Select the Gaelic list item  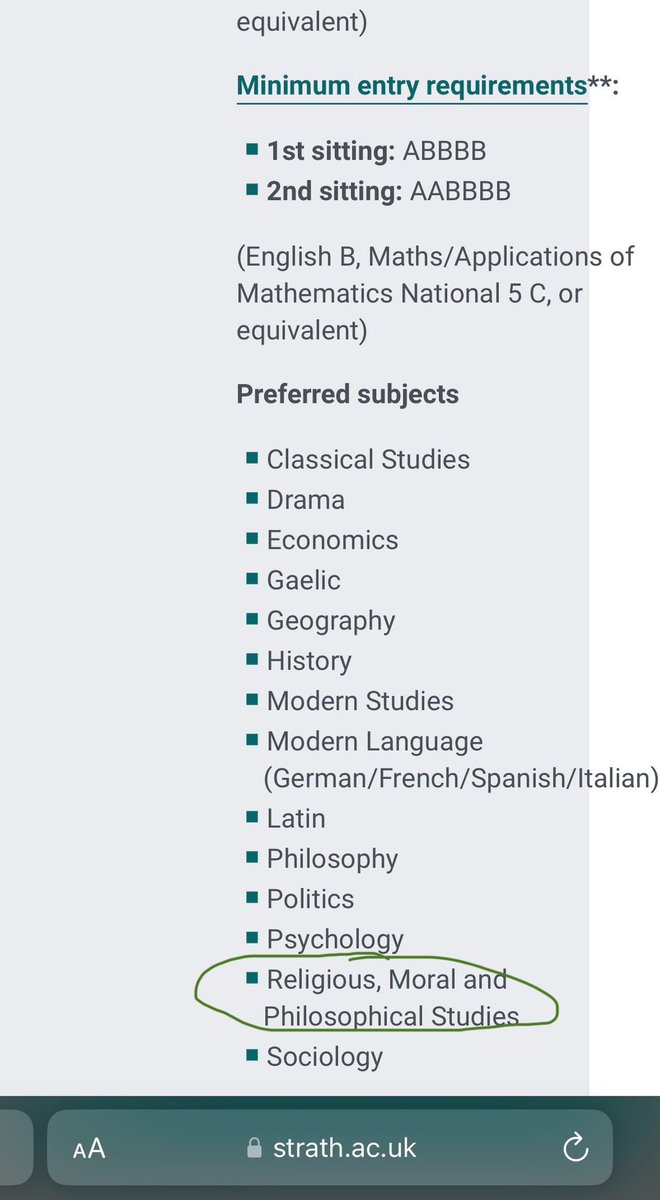[x=303, y=580]
